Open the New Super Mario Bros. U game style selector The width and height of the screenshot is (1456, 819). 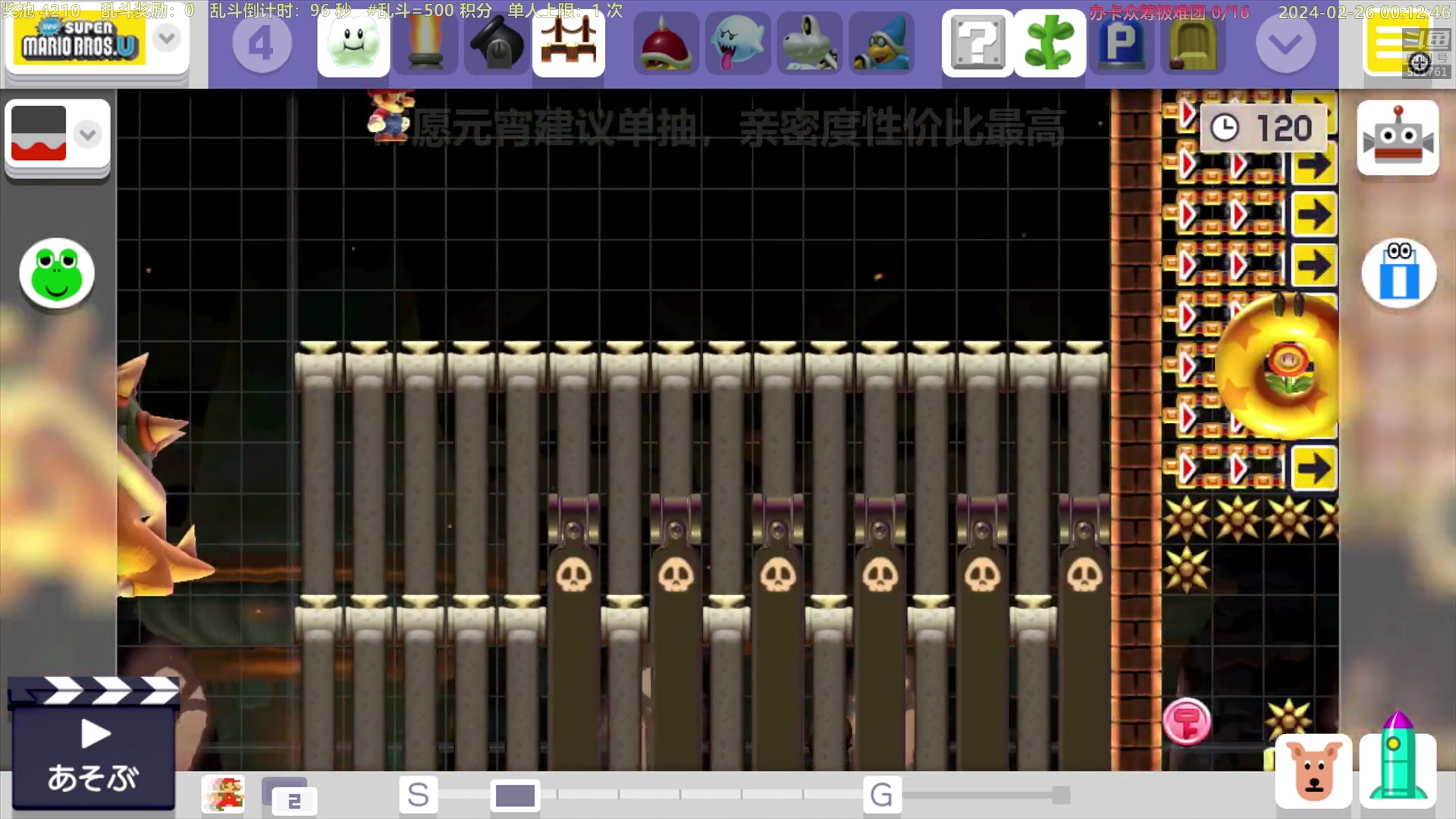80,42
